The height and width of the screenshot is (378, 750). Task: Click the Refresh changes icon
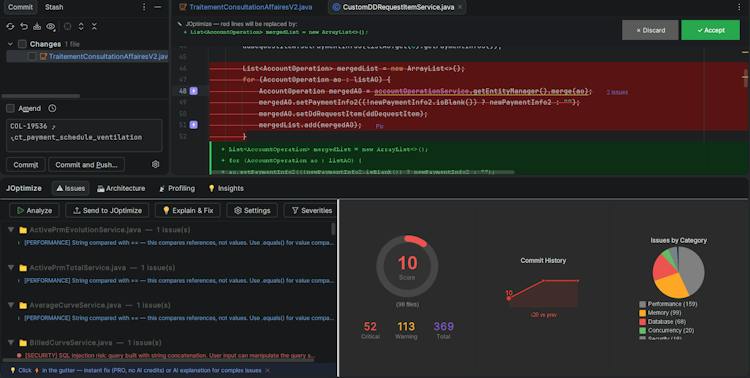click(10, 26)
